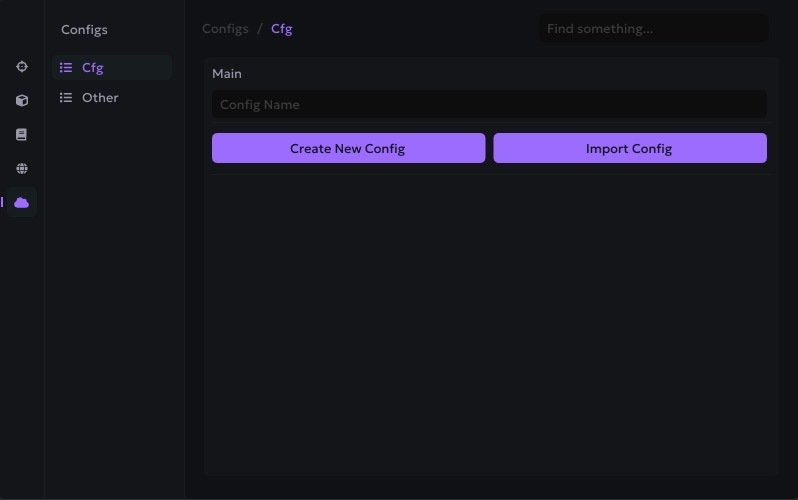The image size is (798, 500).
Task: Focus the Find something search field
Action: [654, 29]
